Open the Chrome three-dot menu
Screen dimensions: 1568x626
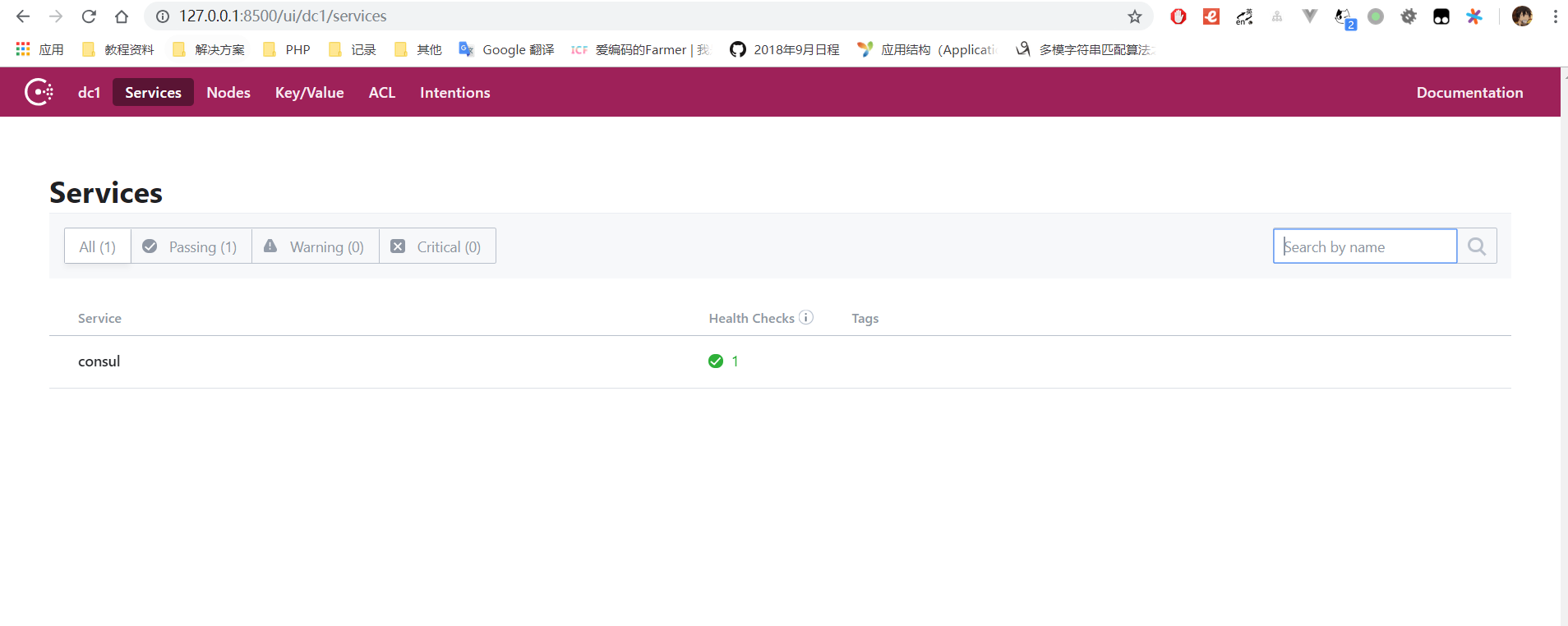pyautogui.click(x=1555, y=16)
